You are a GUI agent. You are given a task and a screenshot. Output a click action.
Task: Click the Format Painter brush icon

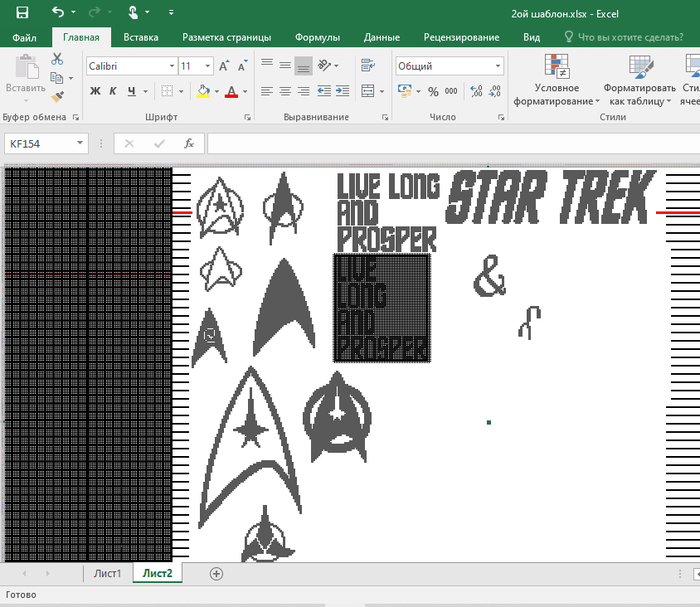tap(57, 98)
